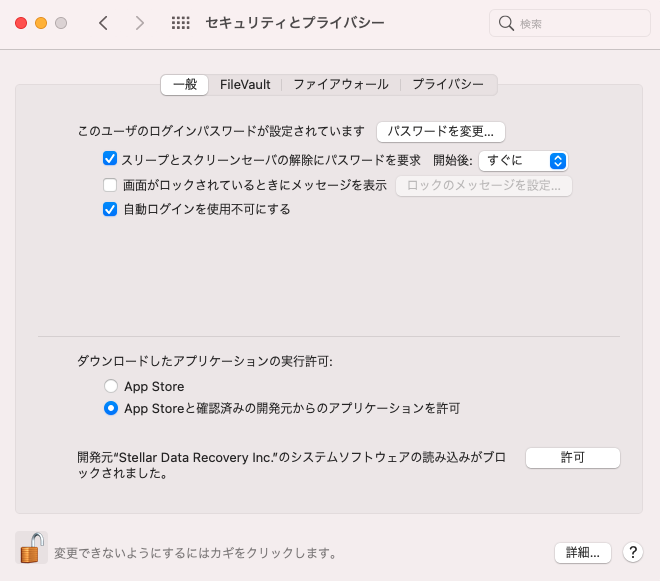Viewport: 660px width, 581px height.
Task: Focus the 検索 search field
Action: point(570,23)
